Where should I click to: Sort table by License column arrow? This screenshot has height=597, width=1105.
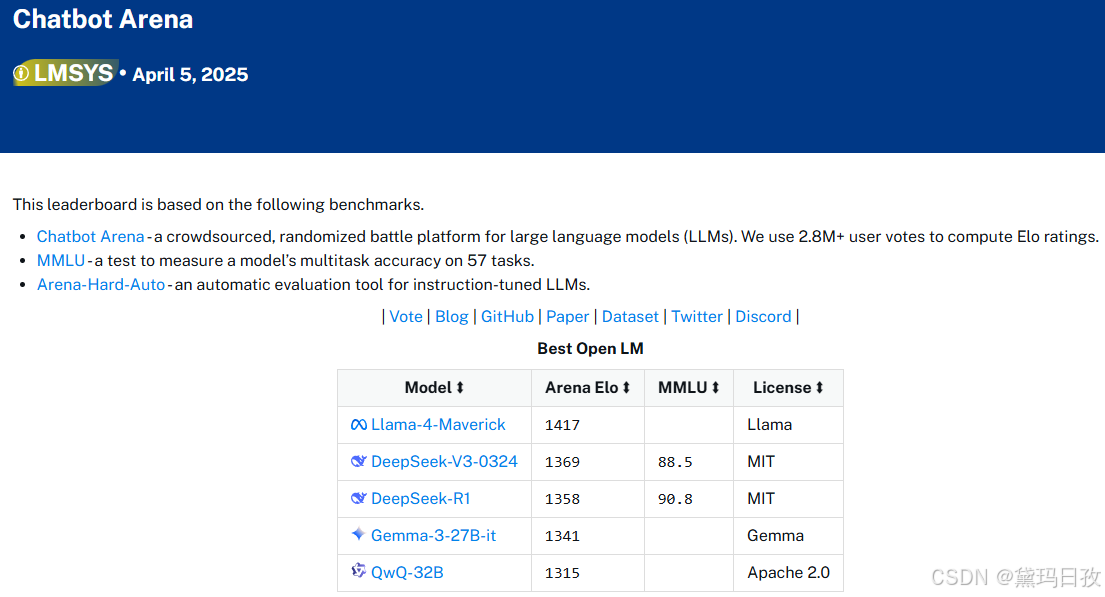[820, 388]
